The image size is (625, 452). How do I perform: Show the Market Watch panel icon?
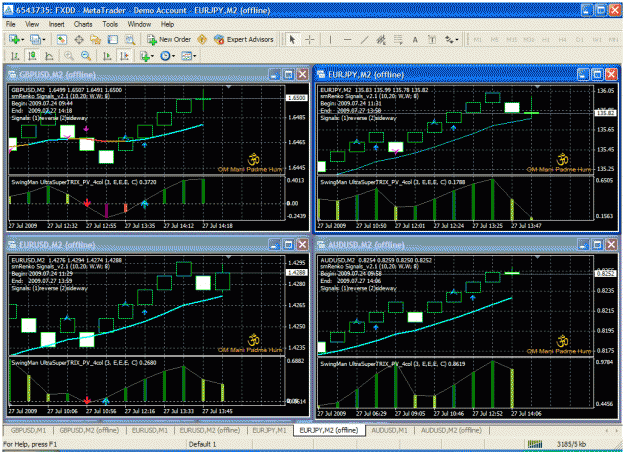[61, 39]
